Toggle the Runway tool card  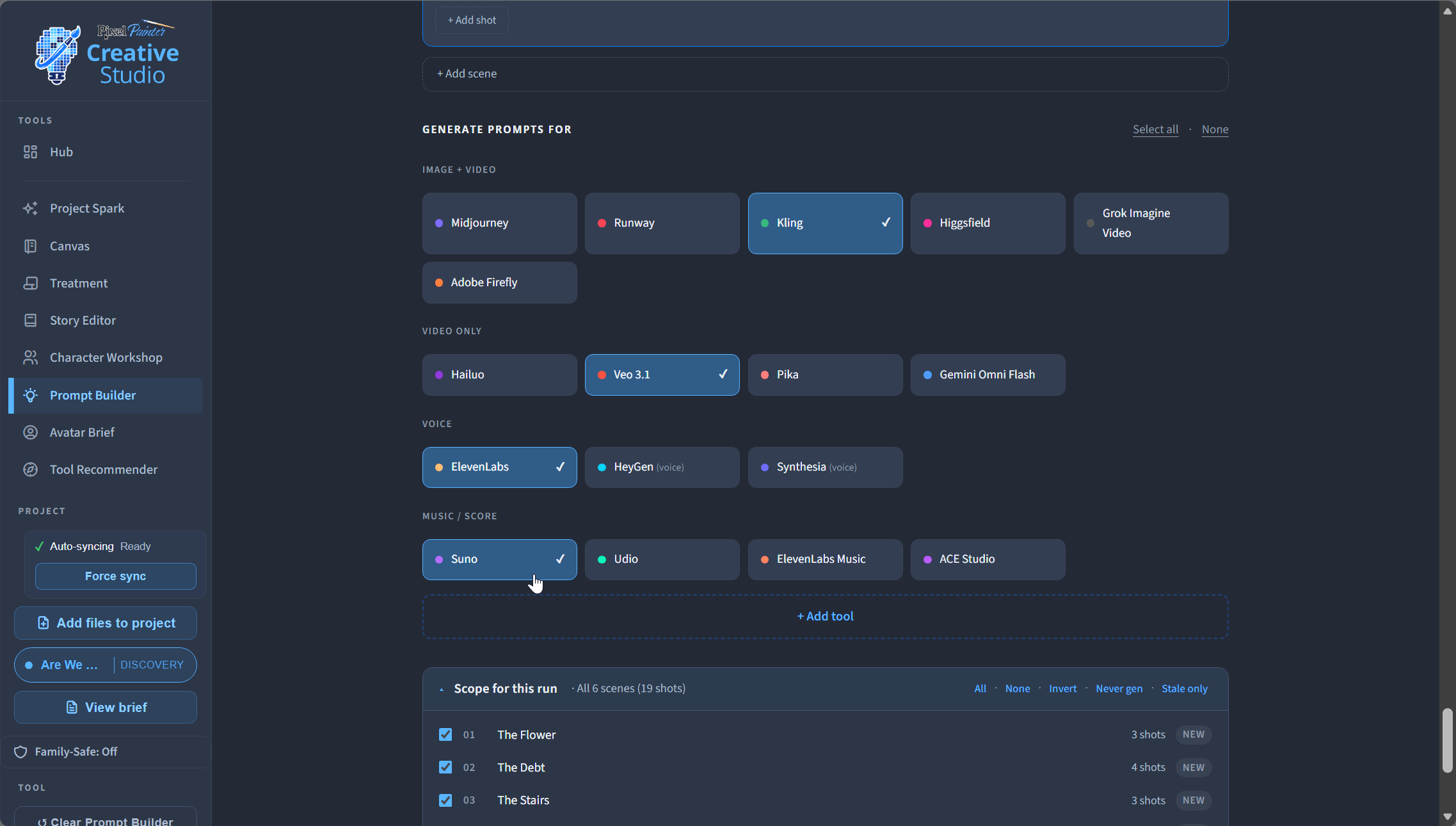point(662,223)
